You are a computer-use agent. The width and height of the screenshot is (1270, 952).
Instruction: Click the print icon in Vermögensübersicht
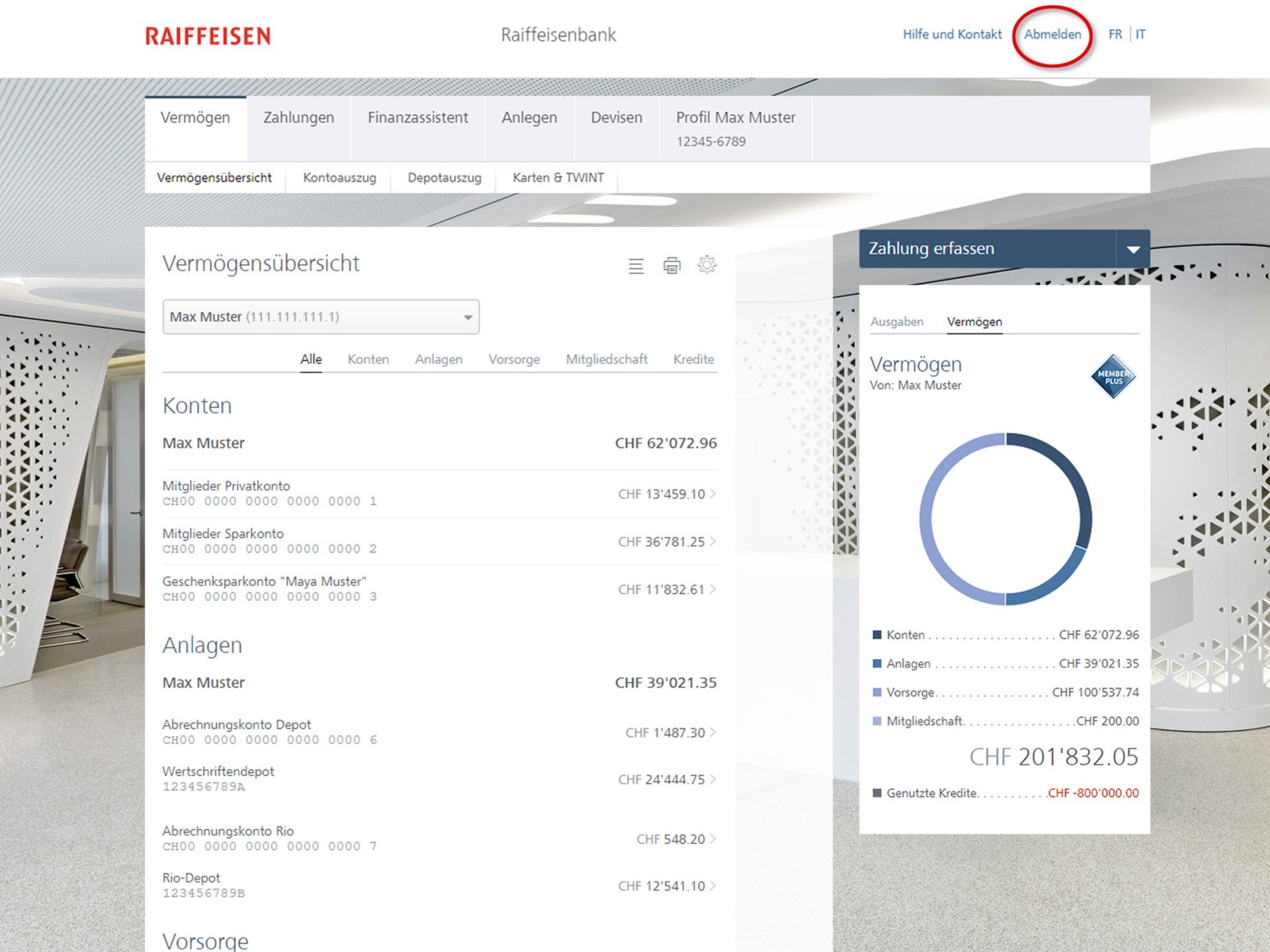pos(671,266)
